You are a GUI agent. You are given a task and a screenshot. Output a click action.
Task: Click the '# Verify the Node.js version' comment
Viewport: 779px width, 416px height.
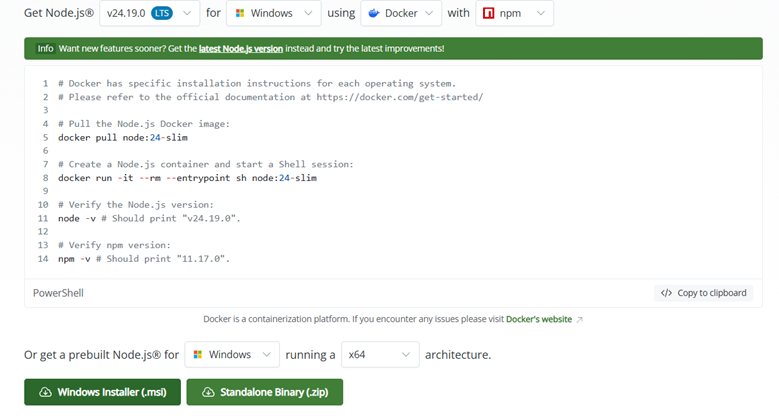point(136,205)
